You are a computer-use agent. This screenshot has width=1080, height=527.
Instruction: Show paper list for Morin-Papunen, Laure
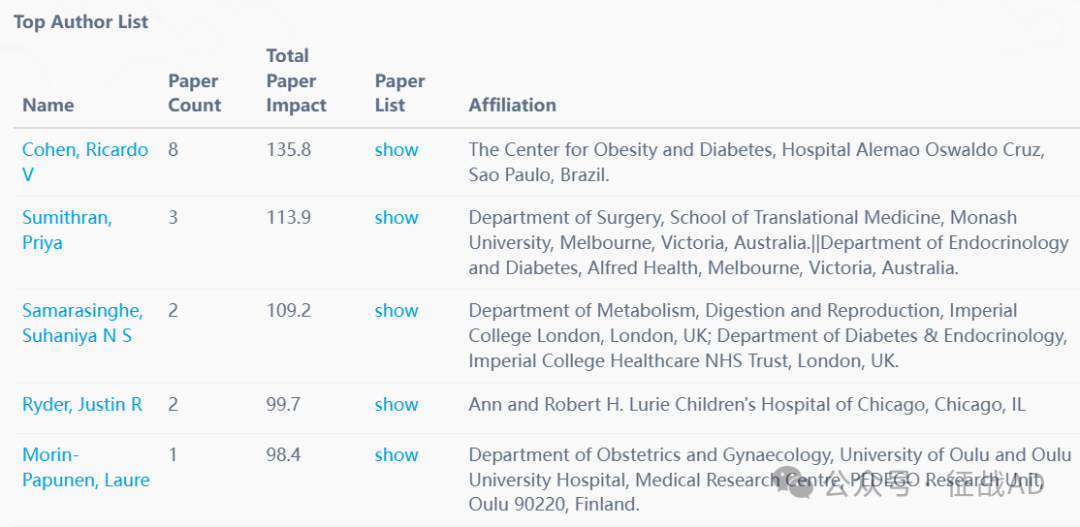pos(396,455)
